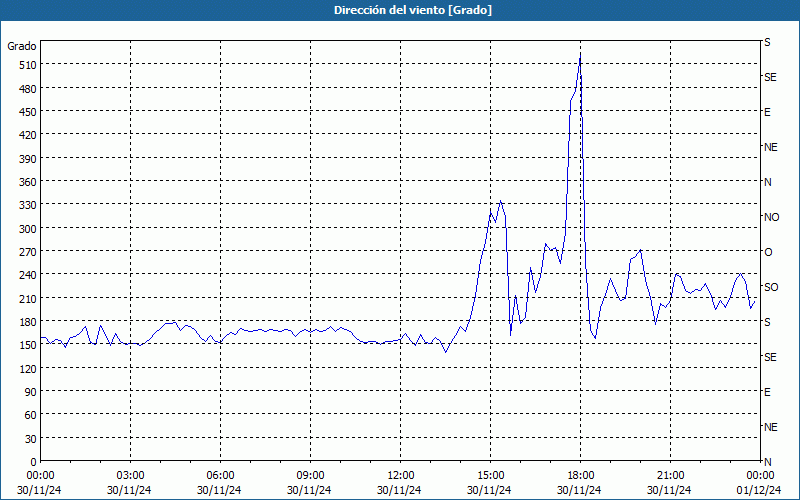800x500 pixels.
Task: Select the 'Grado' unit label on the left axis
Action: tap(22, 46)
